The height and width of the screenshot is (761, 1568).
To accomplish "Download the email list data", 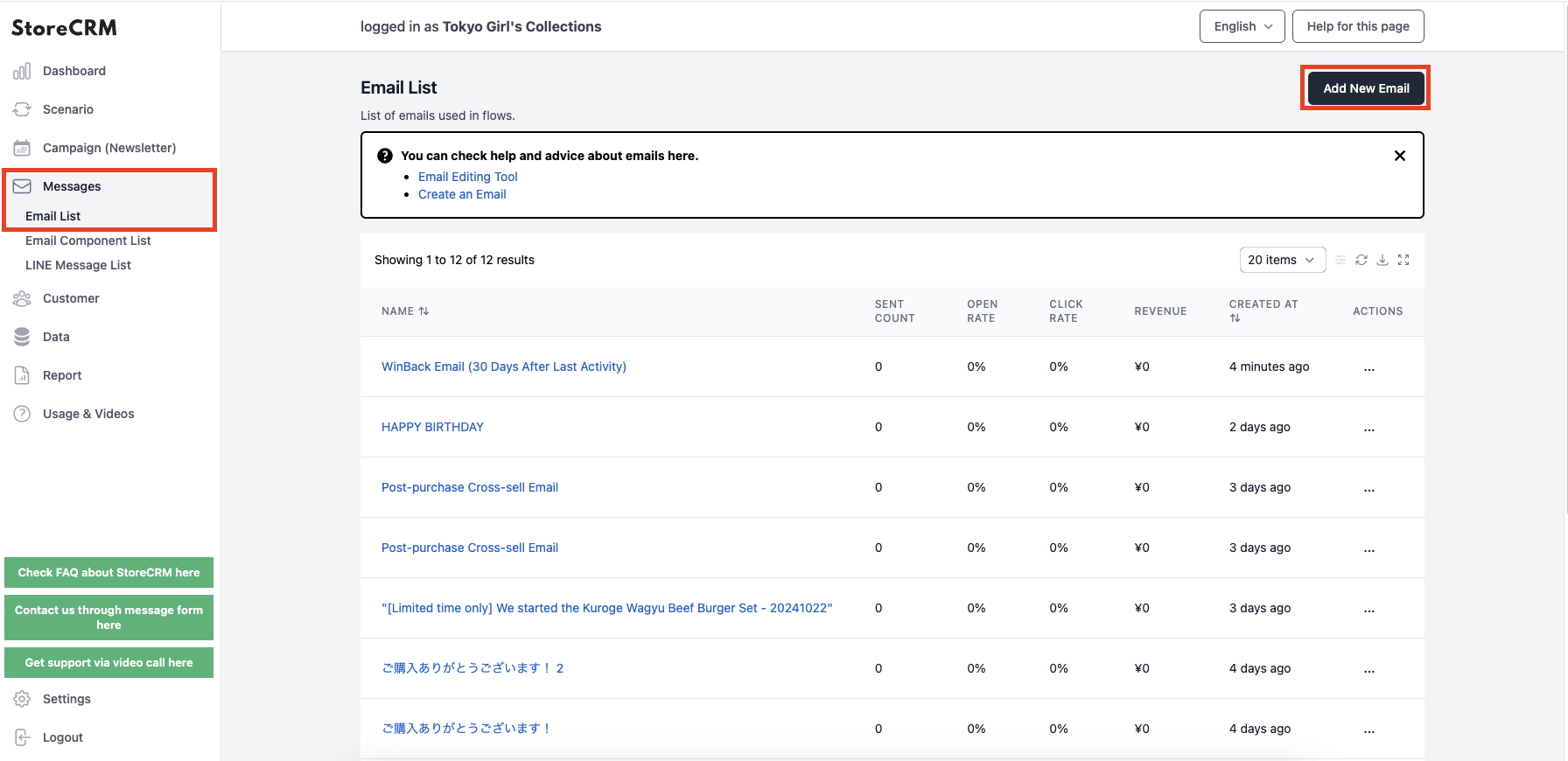I will pyautogui.click(x=1382, y=260).
